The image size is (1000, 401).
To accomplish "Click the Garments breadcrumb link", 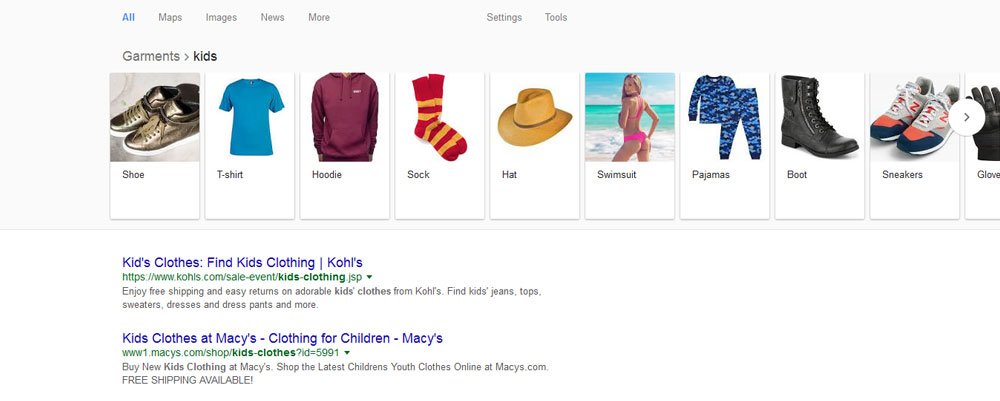I will [151, 56].
